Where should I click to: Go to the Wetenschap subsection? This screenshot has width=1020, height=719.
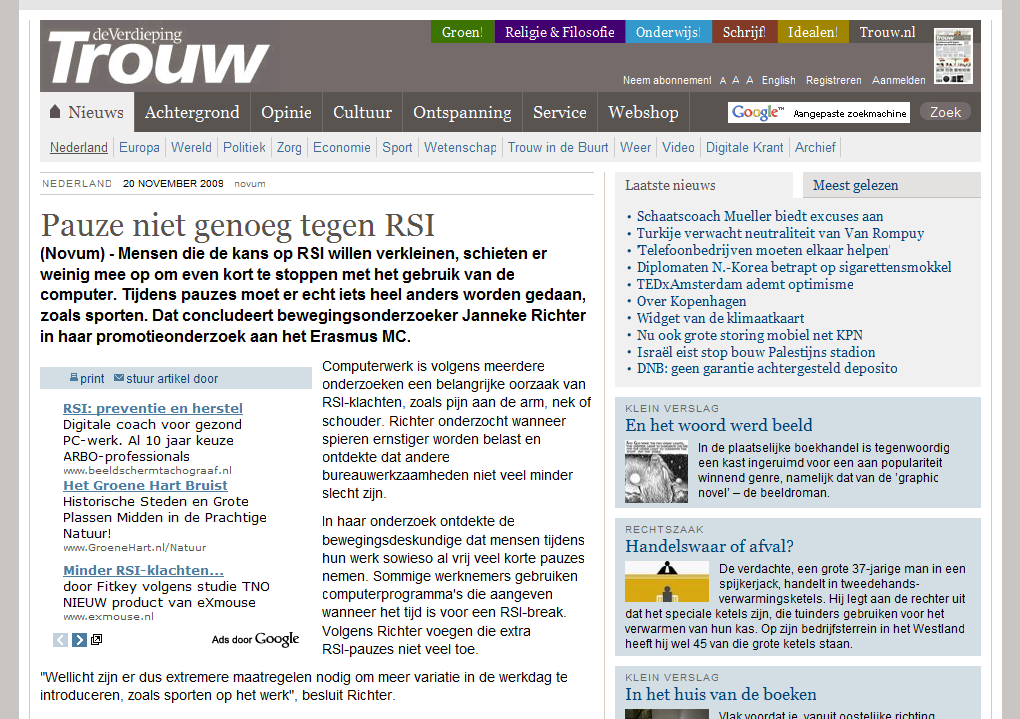[460, 147]
